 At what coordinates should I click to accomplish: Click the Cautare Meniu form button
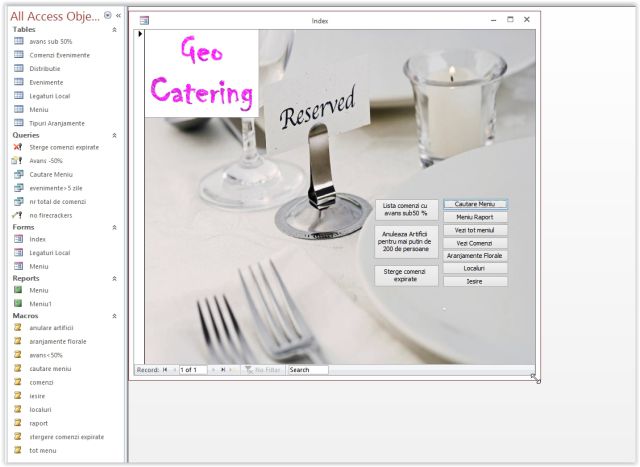(x=475, y=204)
